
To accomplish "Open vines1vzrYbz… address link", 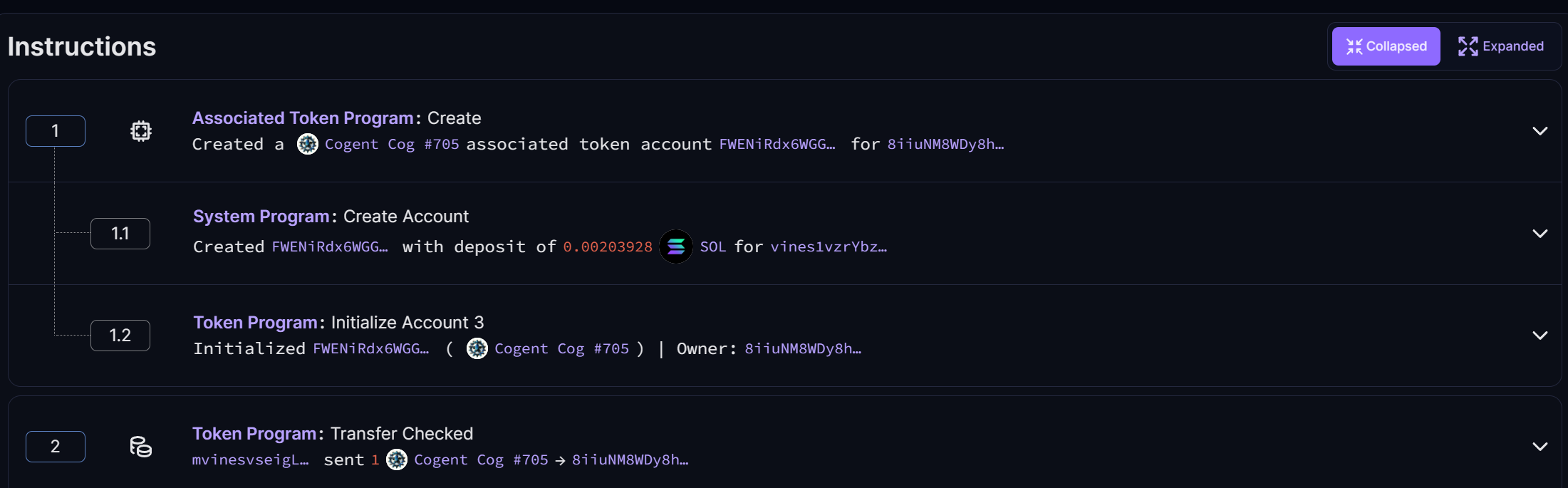I will [x=829, y=246].
